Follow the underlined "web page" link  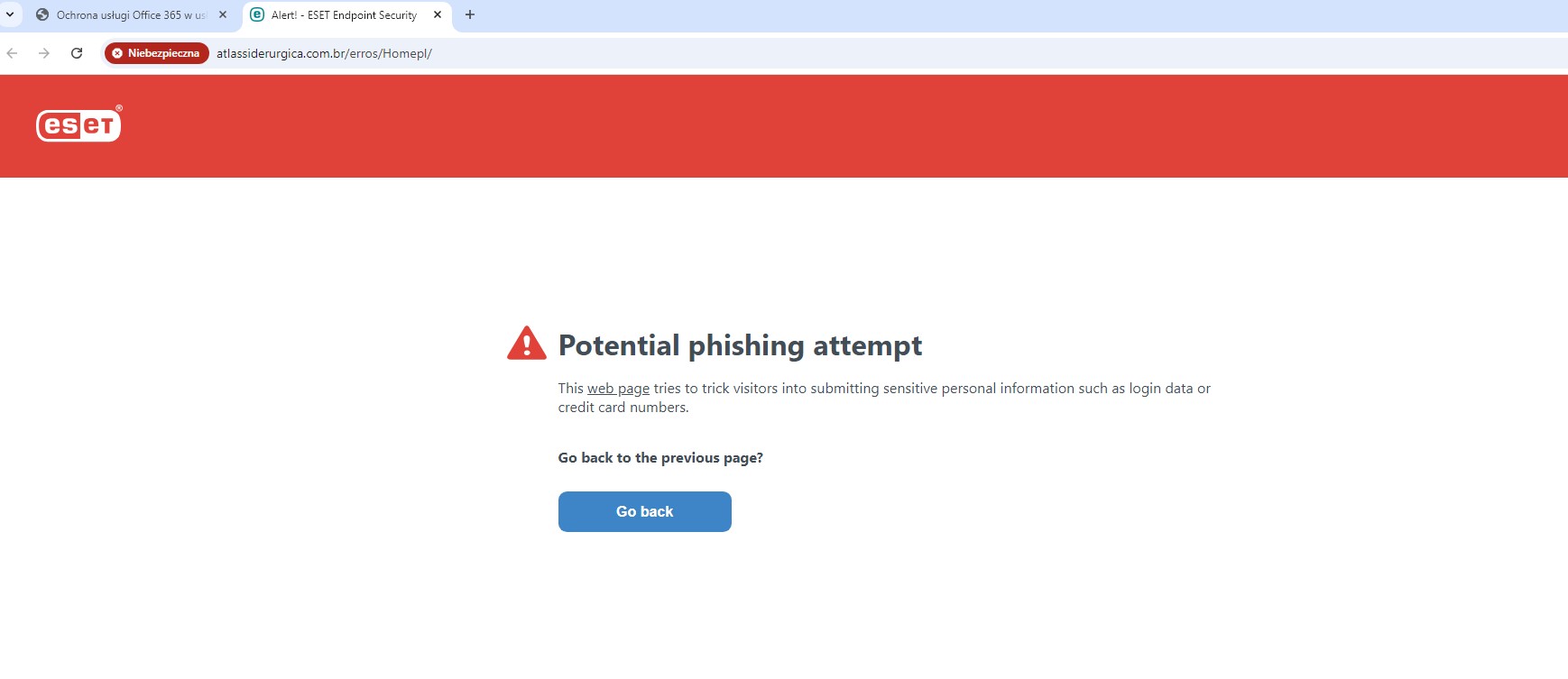[618, 389]
